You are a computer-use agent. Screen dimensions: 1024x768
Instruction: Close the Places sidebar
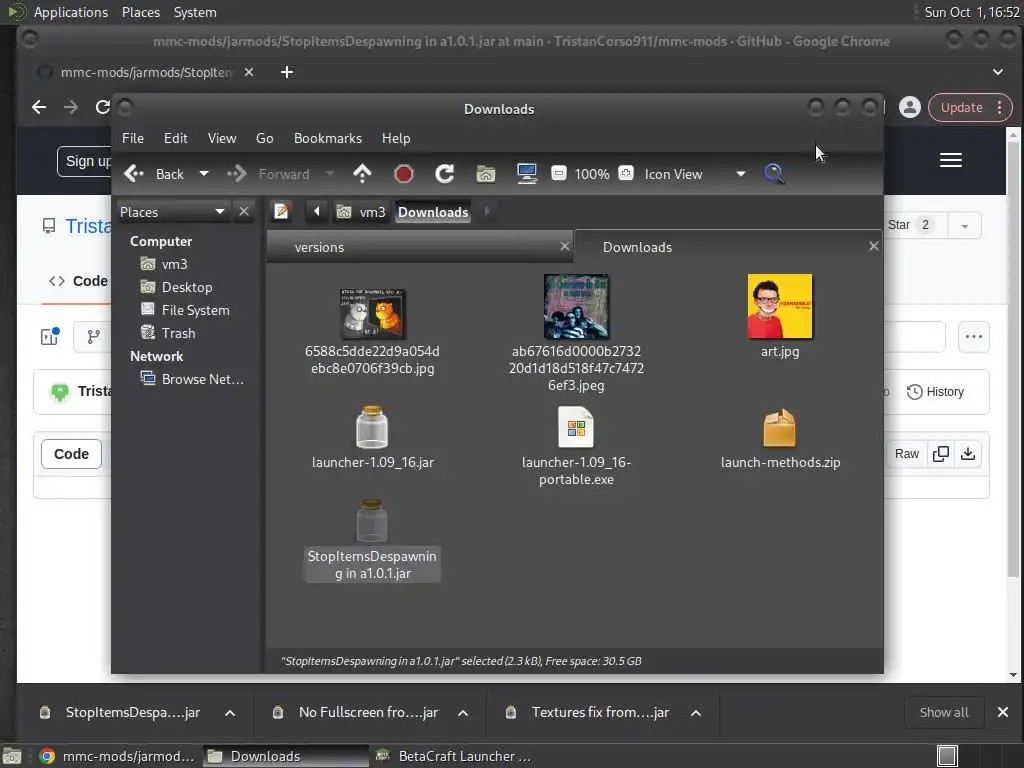244,212
